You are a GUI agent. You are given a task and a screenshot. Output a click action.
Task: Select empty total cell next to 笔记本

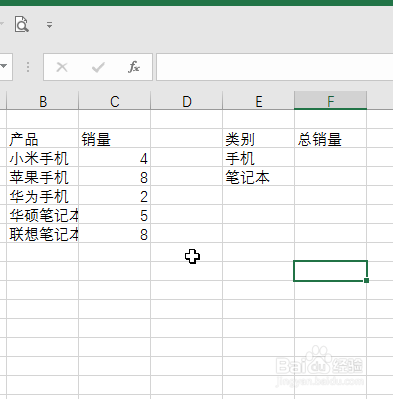pos(331,177)
